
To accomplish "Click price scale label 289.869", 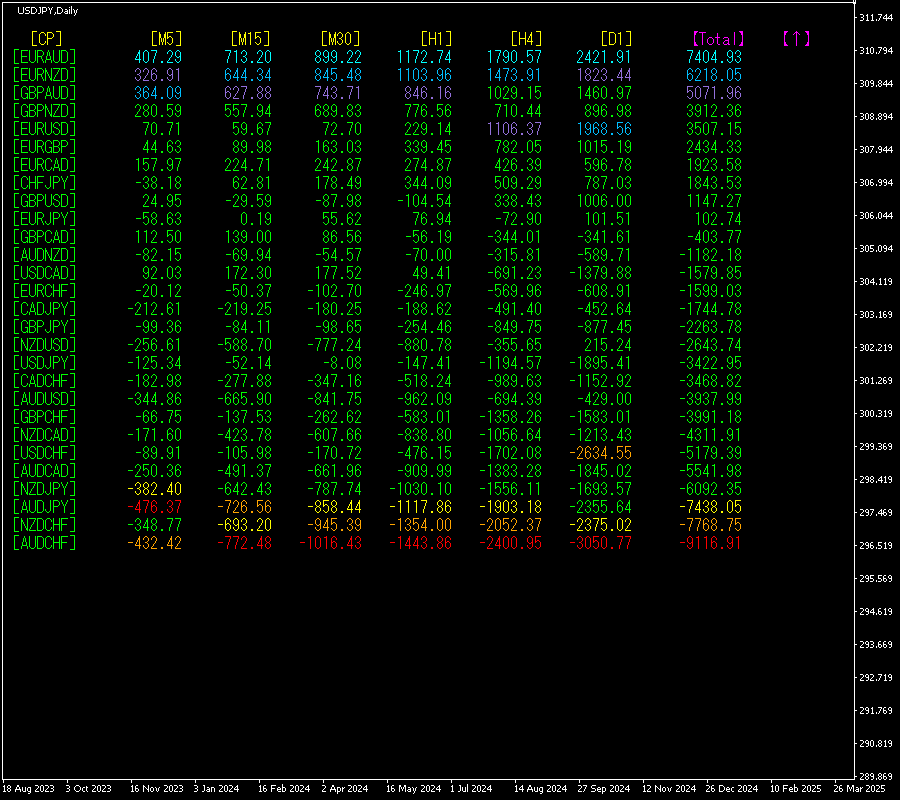I will click(x=876, y=776).
